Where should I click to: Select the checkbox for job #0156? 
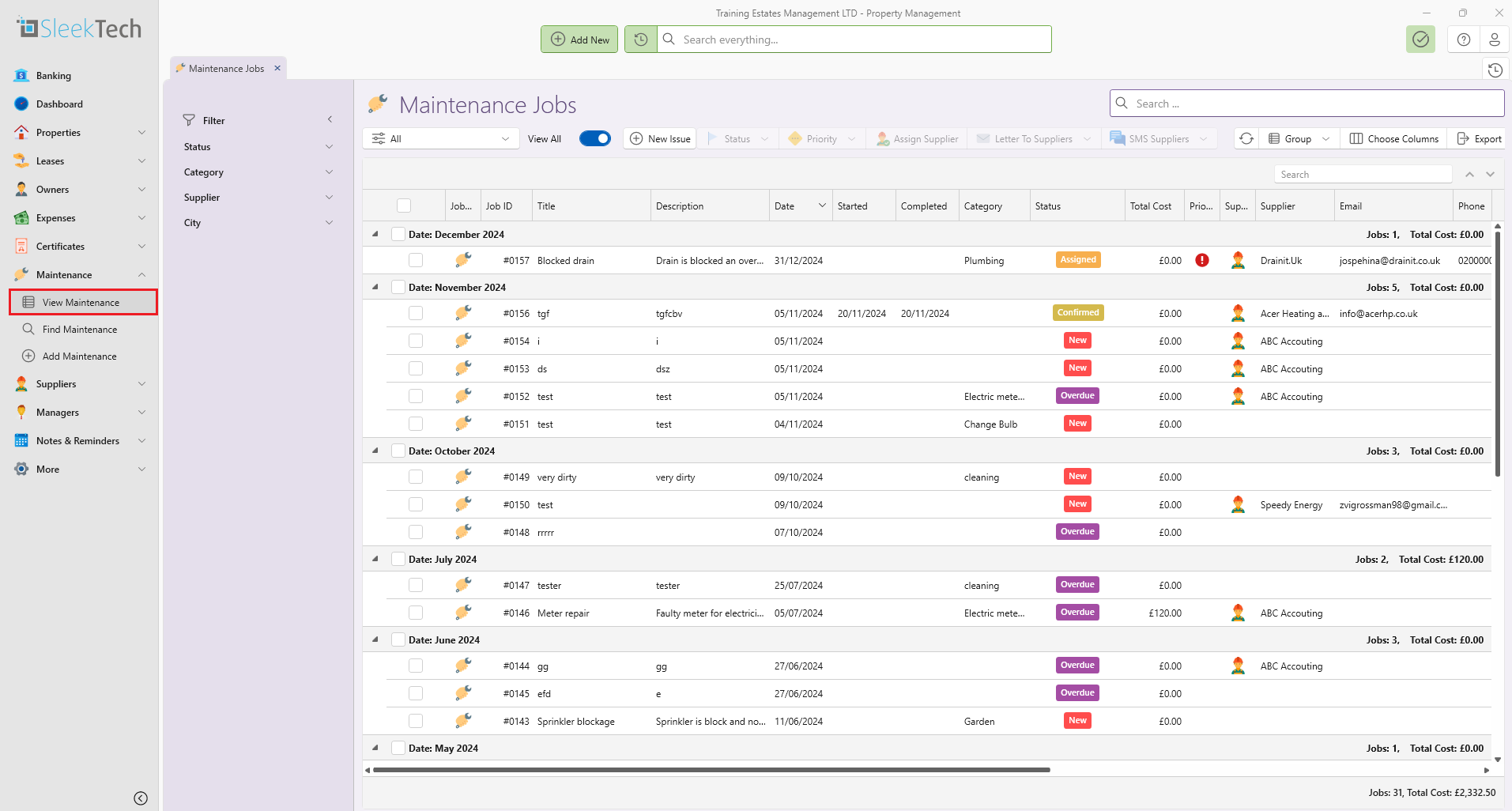416,313
